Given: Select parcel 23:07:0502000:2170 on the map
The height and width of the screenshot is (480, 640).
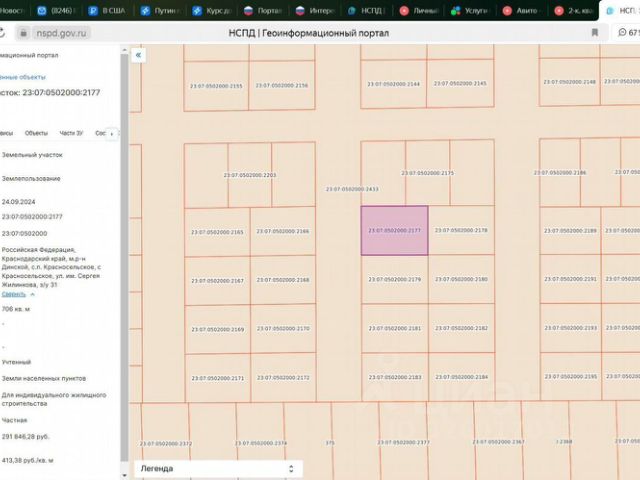Looking at the screenshot, I should (283, 329).
